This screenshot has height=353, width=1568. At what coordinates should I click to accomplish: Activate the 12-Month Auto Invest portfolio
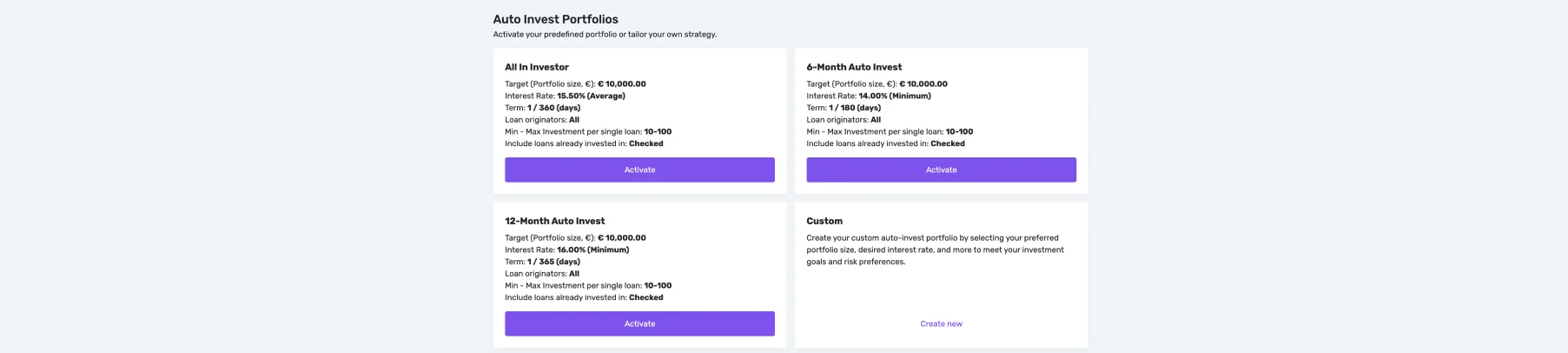(639, 323)
